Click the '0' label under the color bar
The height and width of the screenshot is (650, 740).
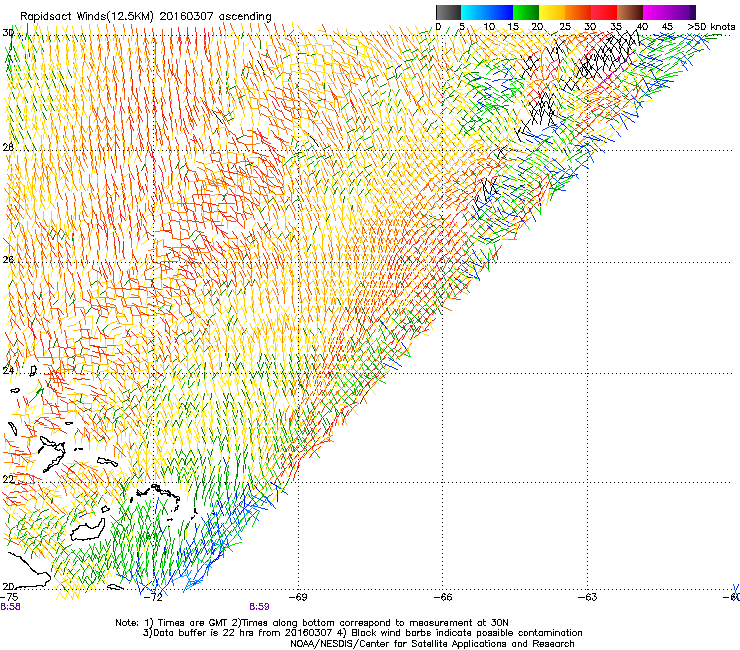pyautogui.click(x=438, y=26)
